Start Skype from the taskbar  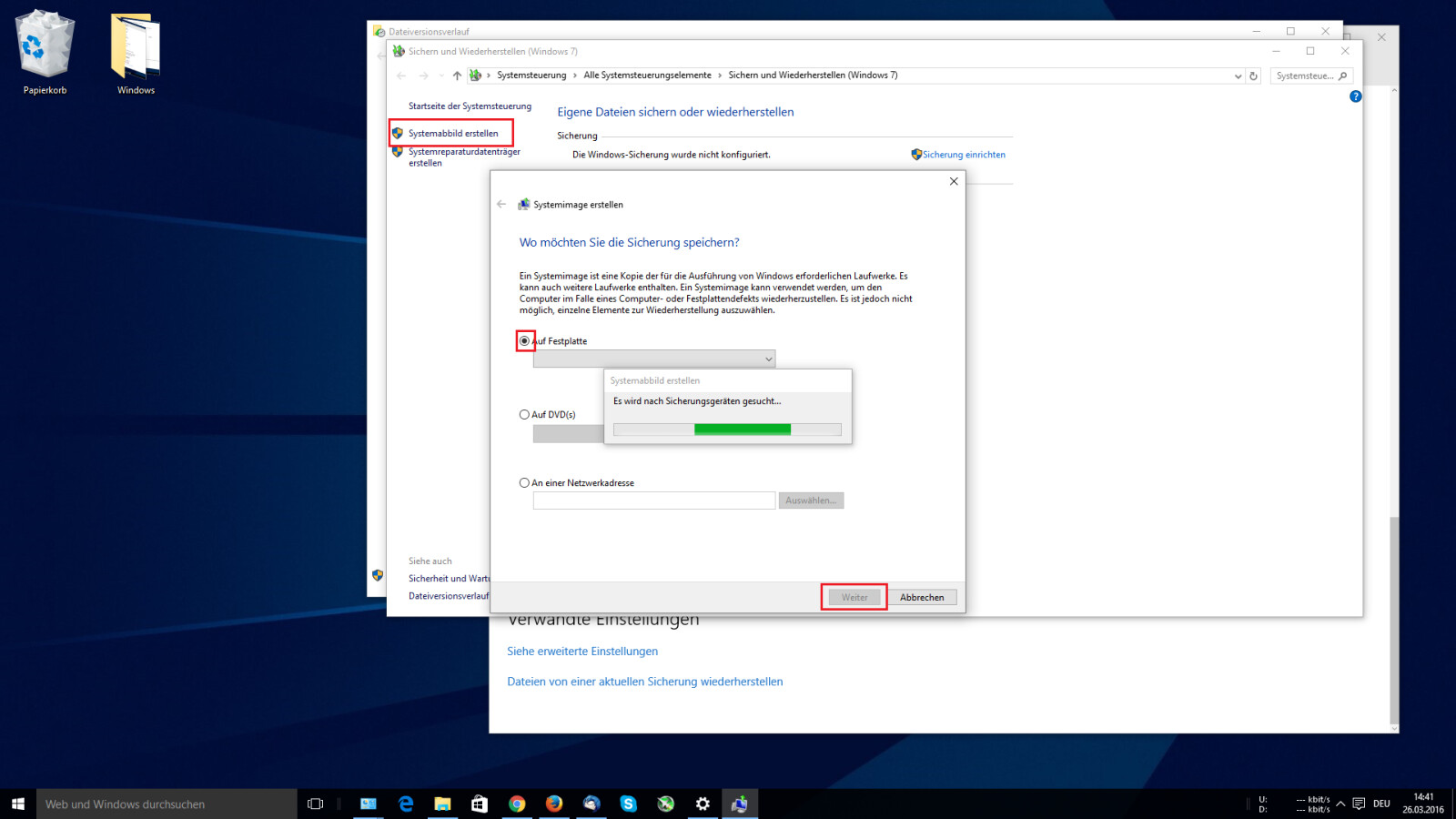[x=629, y=804]
